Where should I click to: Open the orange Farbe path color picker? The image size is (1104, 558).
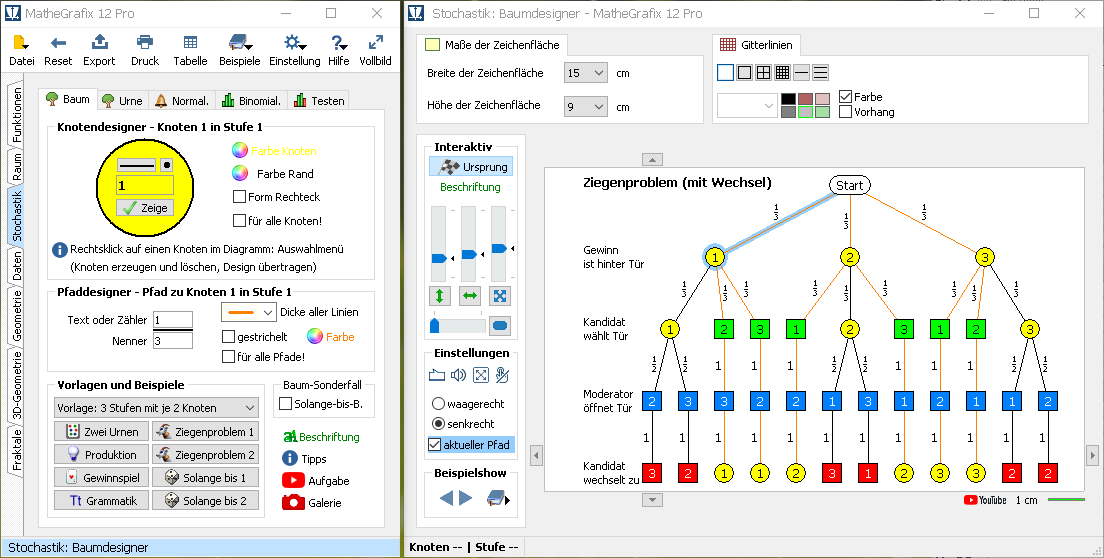(x=315, y=336)
